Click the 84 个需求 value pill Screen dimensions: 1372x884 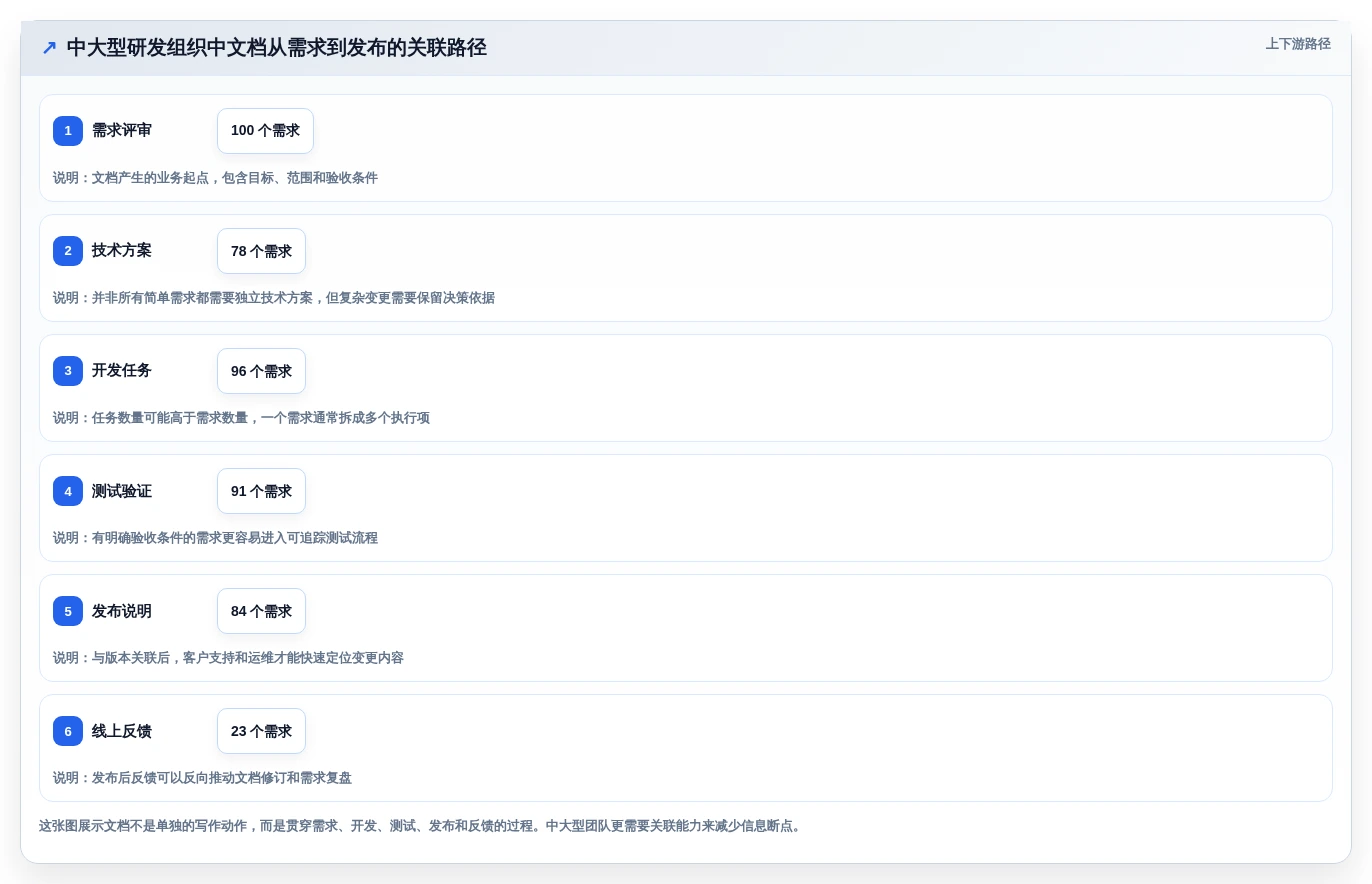click(x=261, y=611)
